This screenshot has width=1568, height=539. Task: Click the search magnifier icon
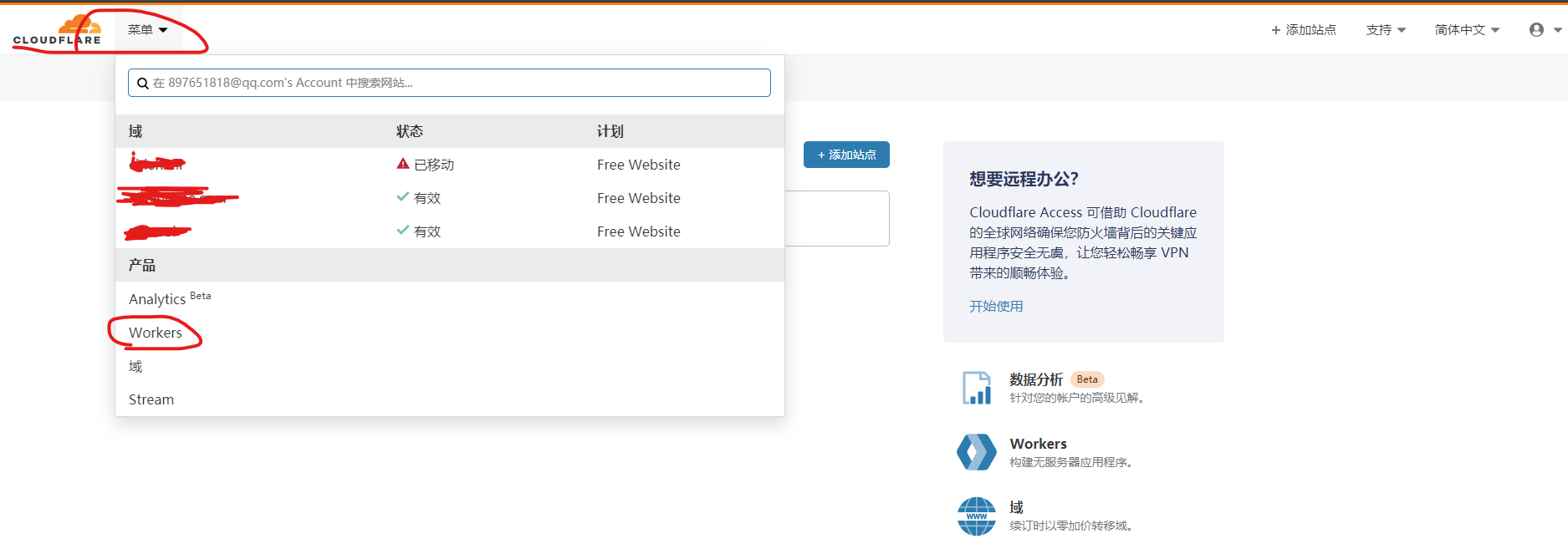[x=143, y=83]
